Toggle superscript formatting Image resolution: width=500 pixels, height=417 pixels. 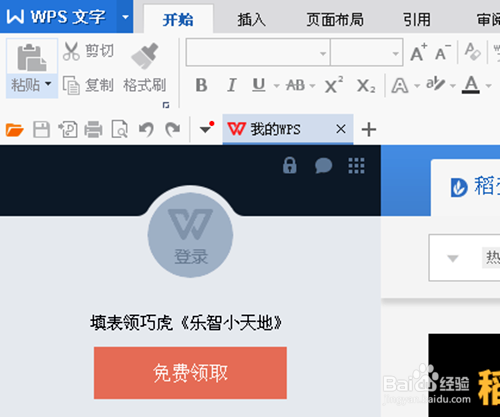coord(334,85)
